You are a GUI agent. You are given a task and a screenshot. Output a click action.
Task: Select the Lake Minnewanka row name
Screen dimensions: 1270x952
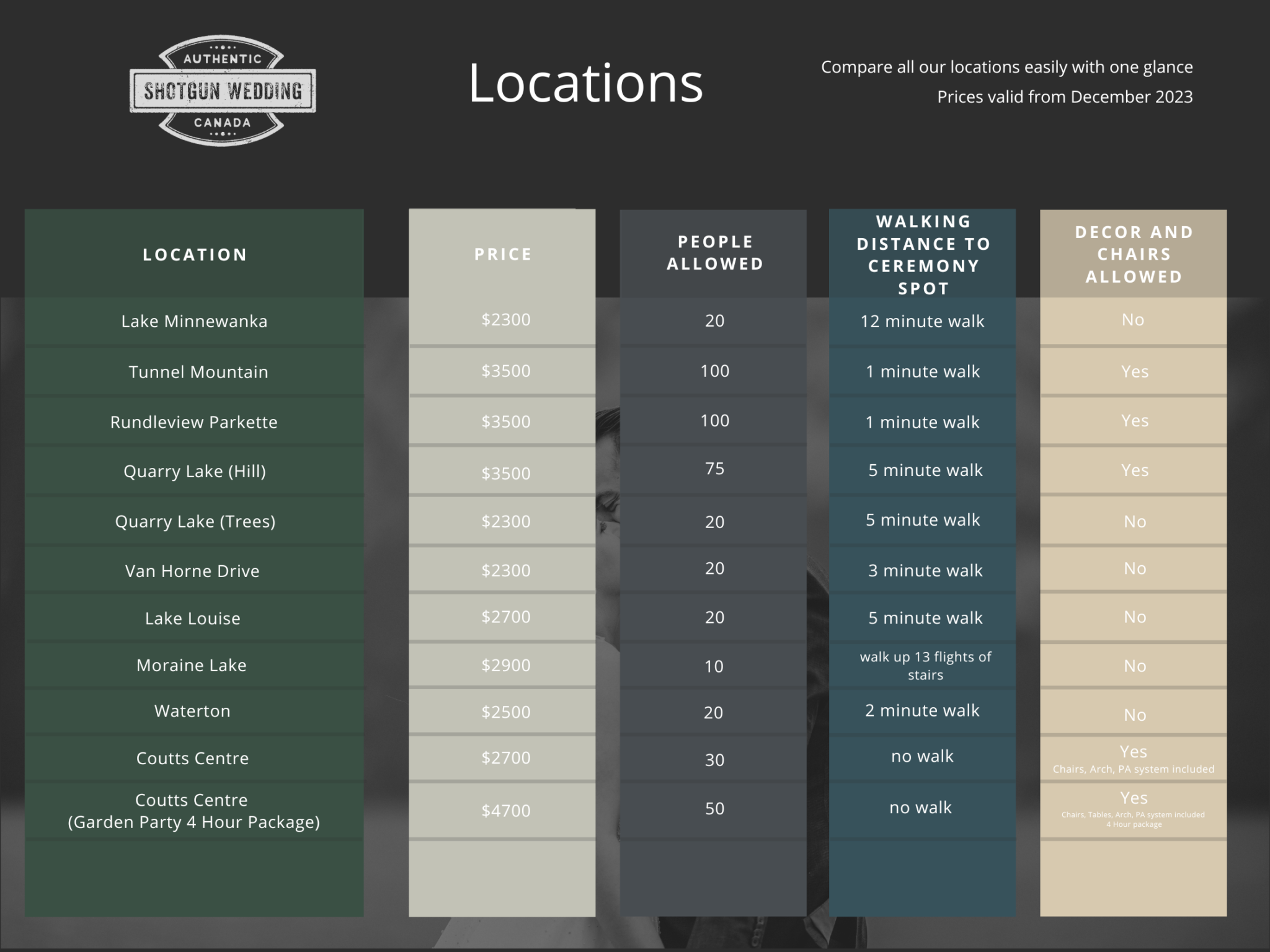194,321
